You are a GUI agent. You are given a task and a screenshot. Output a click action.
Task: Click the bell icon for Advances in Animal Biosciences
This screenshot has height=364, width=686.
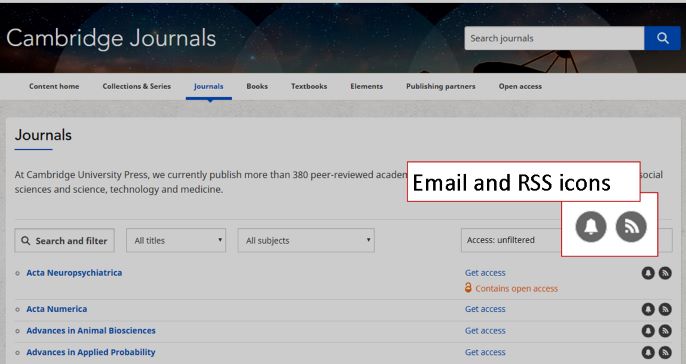pos(648,331)
